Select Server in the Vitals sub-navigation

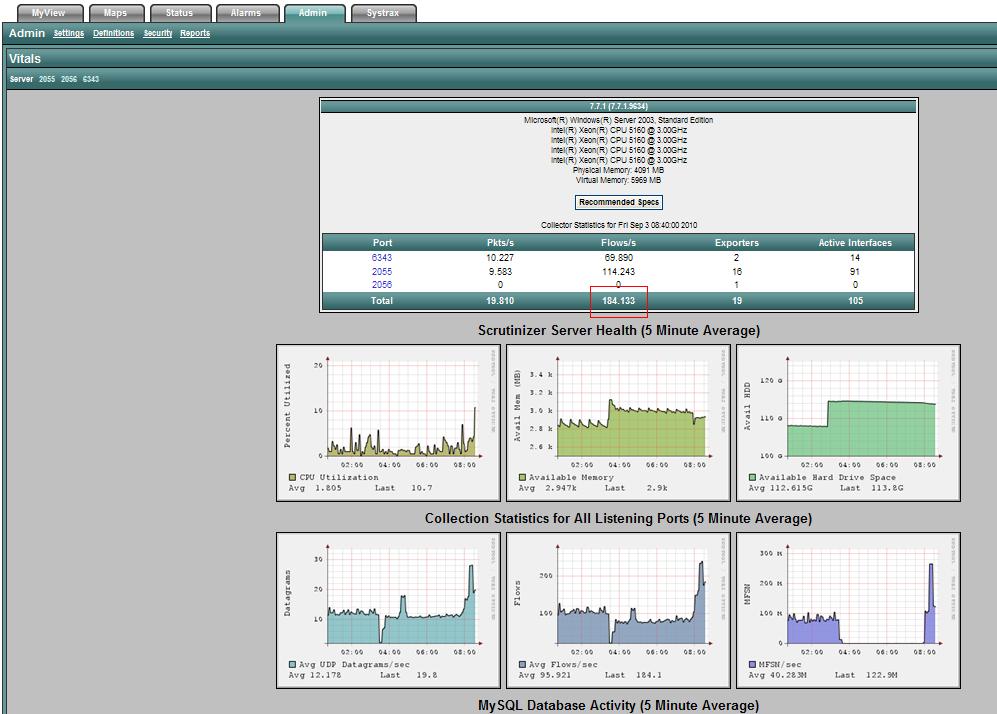tap(21, 79)
